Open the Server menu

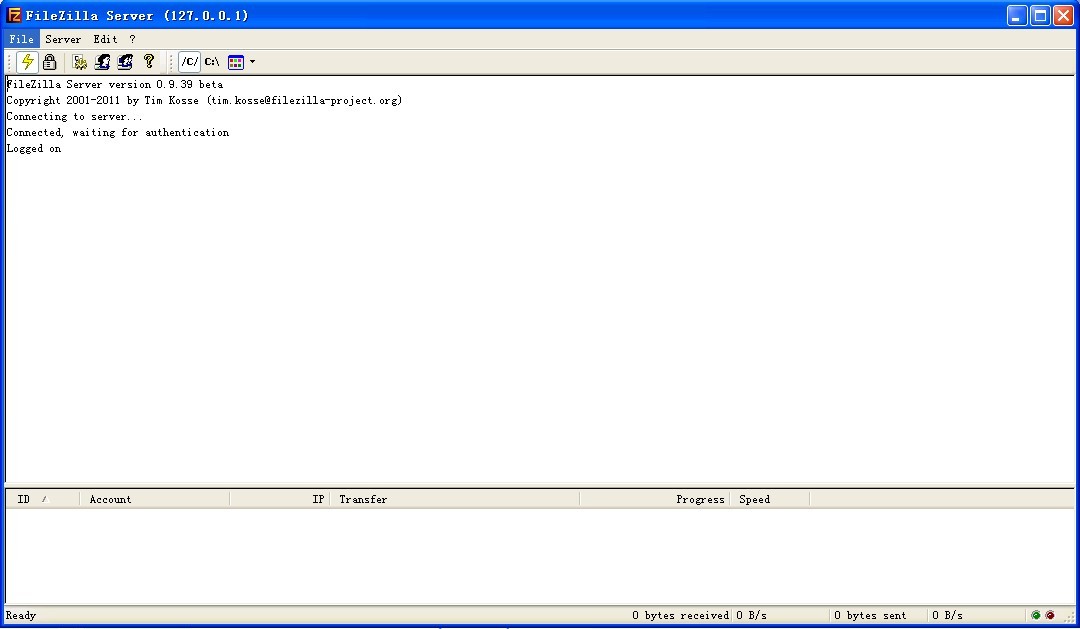click(x=63, y=39)
